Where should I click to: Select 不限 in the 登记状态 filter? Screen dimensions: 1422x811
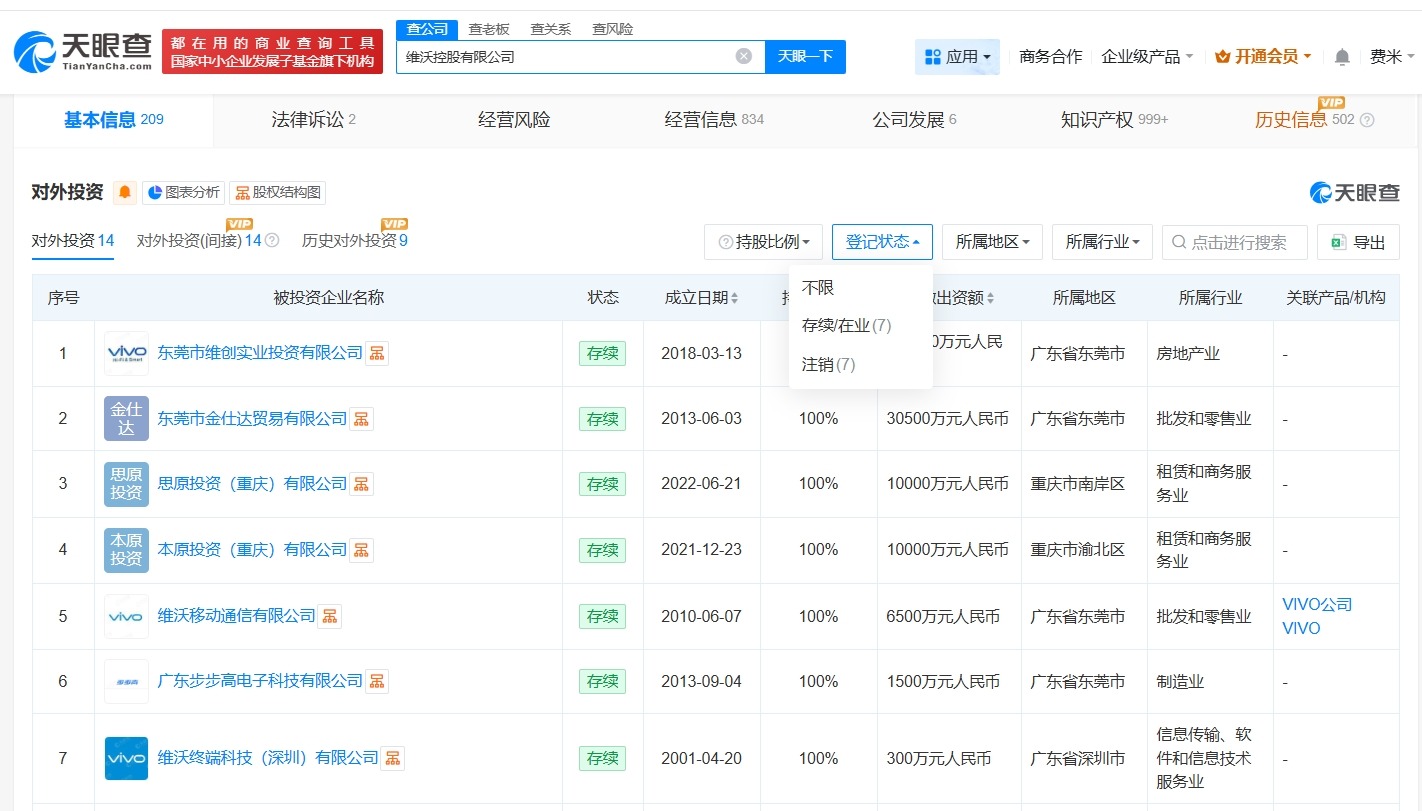(818, 288)
